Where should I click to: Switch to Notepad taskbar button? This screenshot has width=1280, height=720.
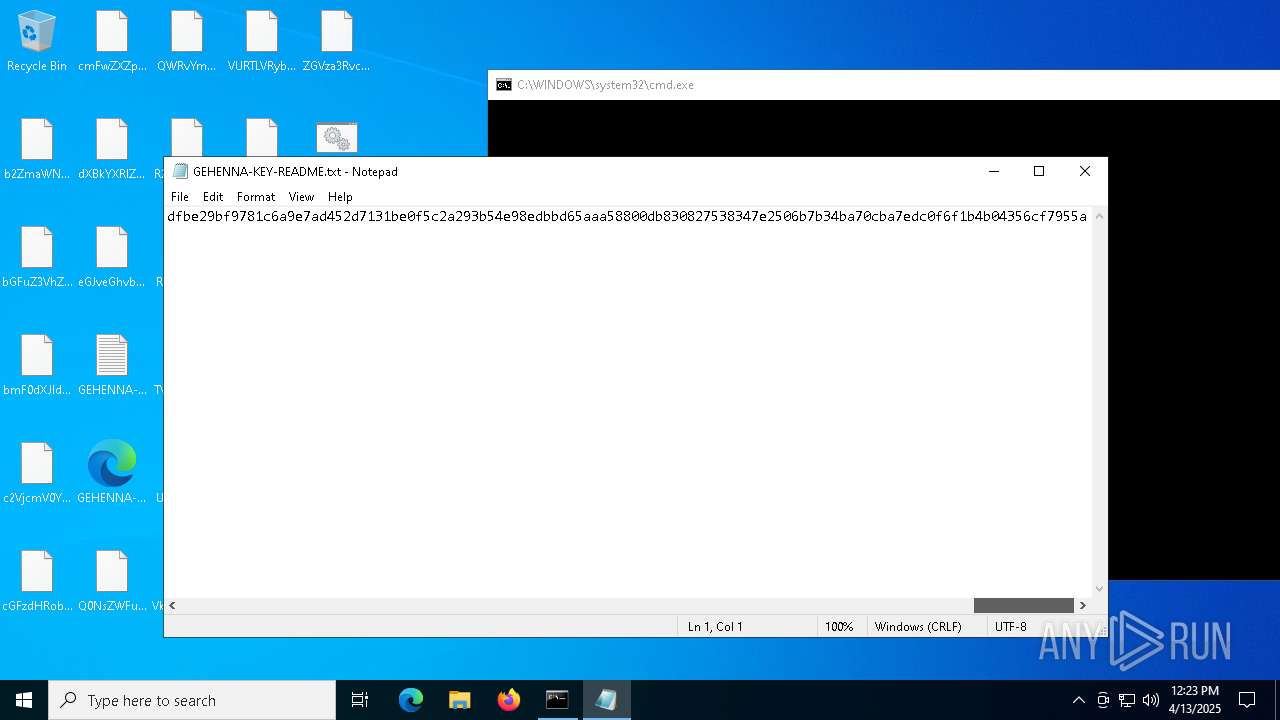606,700
